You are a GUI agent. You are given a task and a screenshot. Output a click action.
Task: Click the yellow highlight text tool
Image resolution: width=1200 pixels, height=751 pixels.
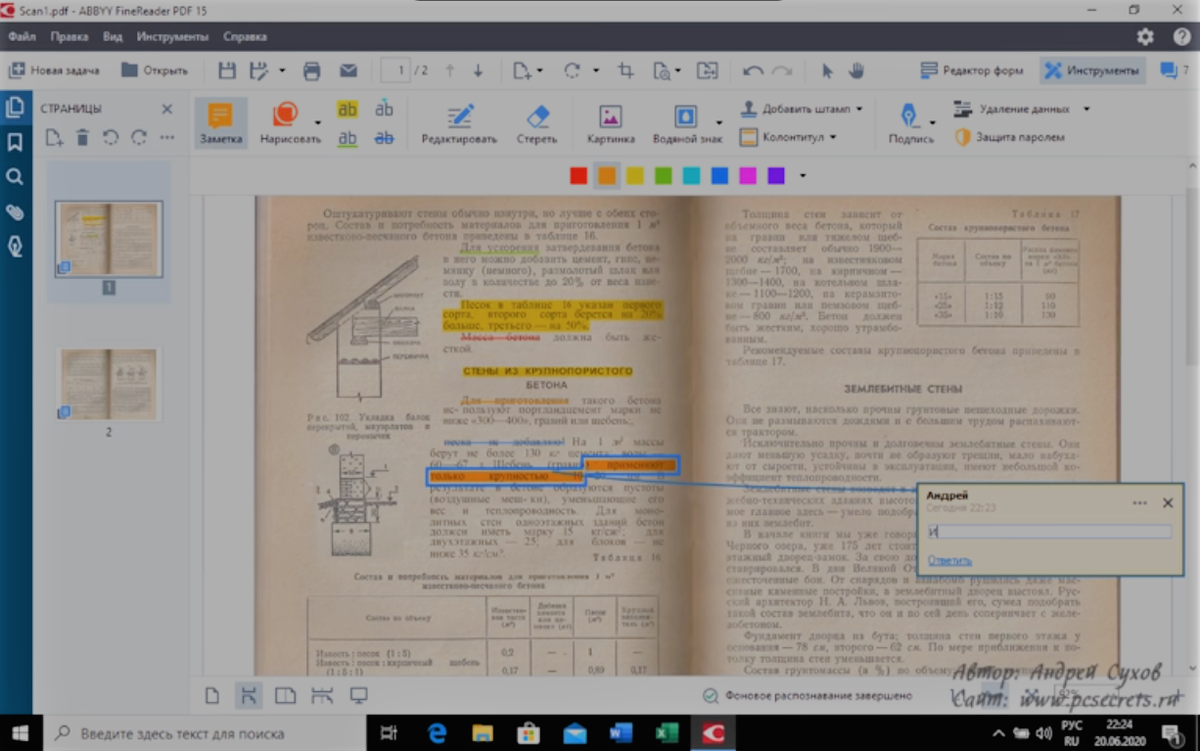347,109
